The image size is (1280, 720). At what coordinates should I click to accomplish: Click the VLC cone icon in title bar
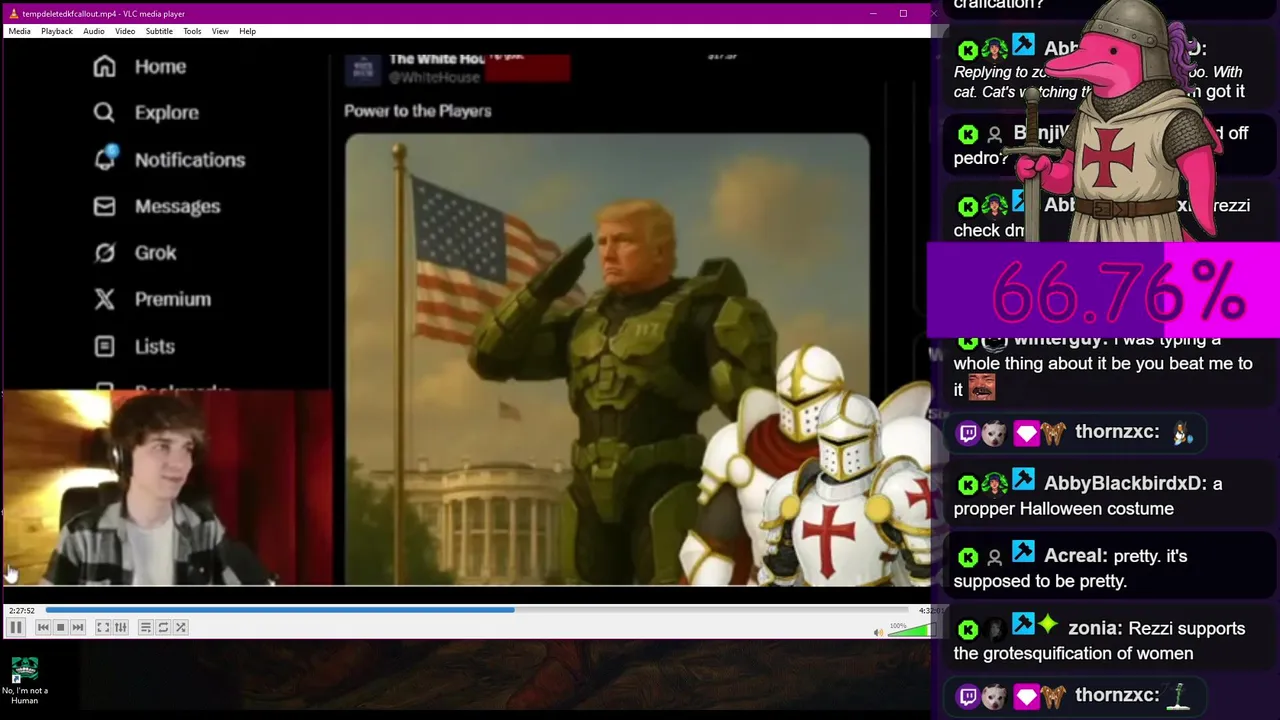click(x=13, y=13)
